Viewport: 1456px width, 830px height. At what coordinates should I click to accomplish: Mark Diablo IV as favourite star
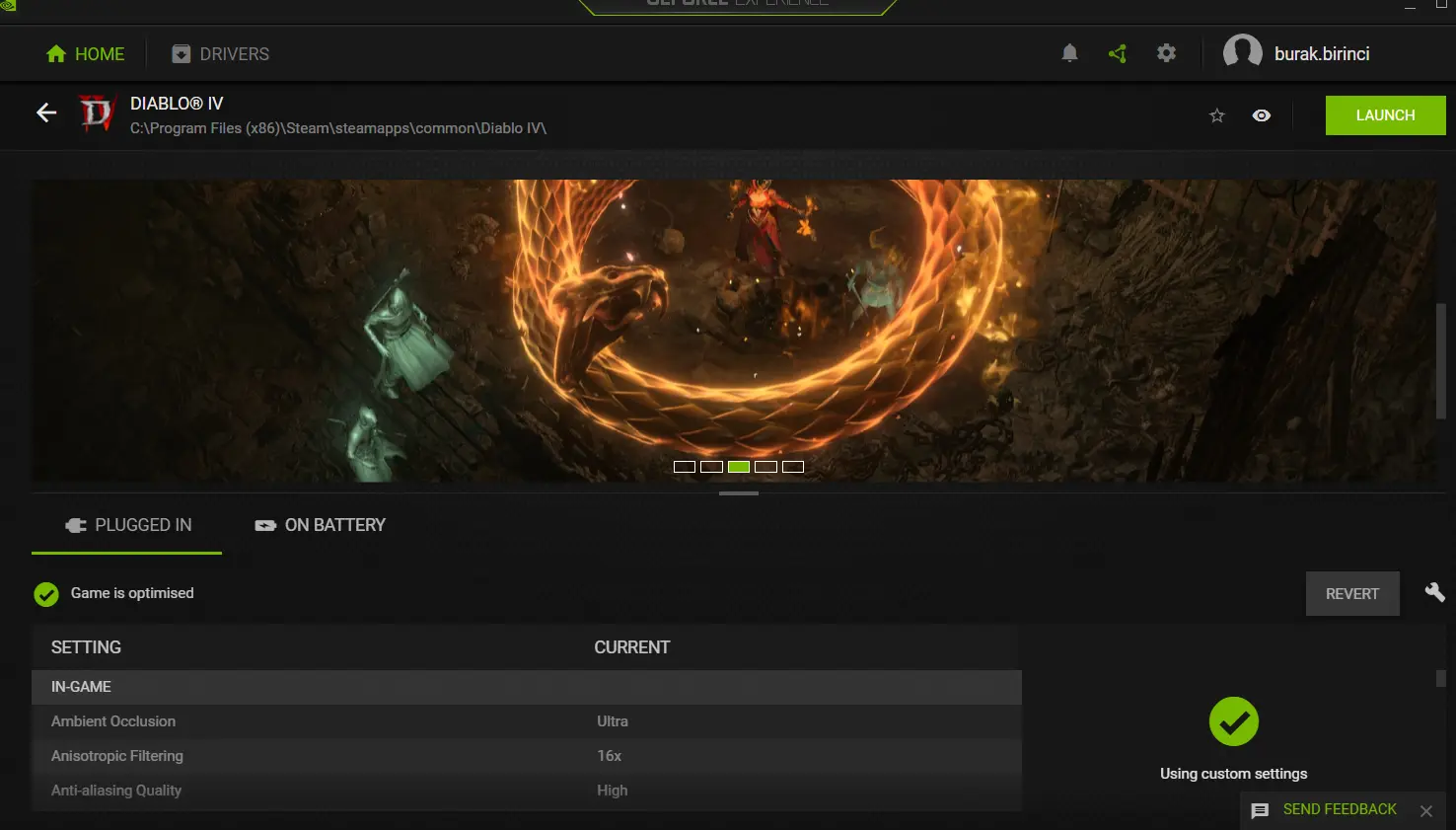[1217, 115]
